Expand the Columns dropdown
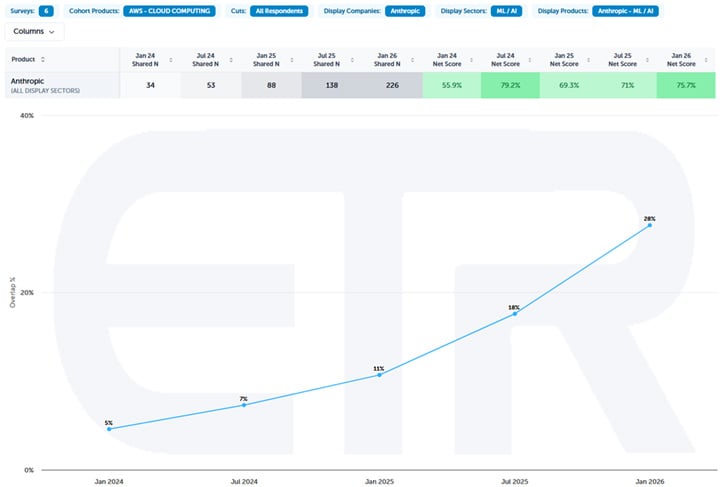720x487 pixels. 35,32
